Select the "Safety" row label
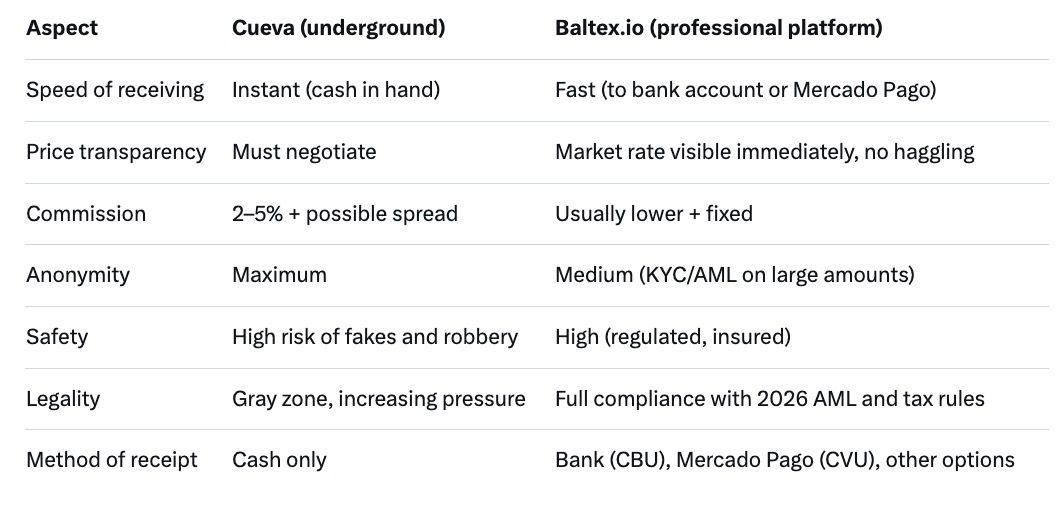This screenshot has height=508, width=1056. [x=57, y=337]
